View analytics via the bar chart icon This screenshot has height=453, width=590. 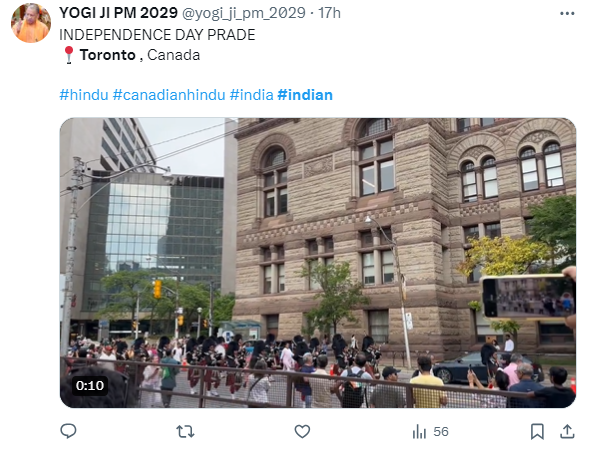pos(419,432)
